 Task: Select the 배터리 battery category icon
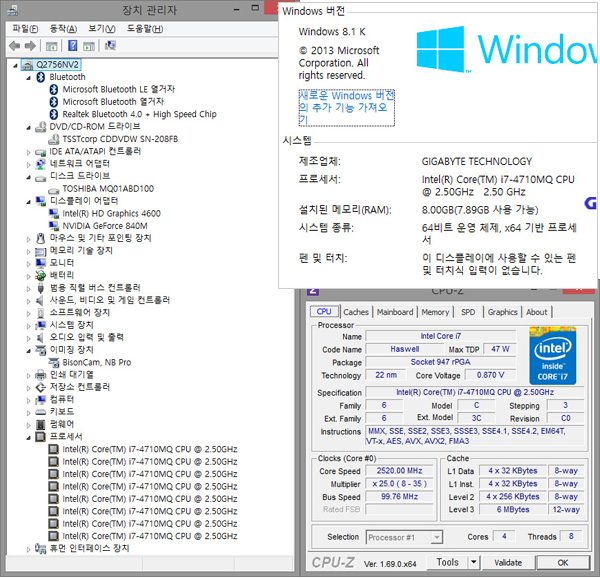[x=41, y=275]
